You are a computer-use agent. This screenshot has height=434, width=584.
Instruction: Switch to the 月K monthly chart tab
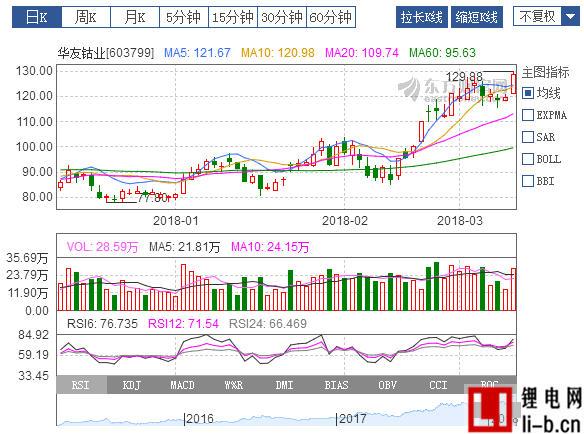point(135,17)
